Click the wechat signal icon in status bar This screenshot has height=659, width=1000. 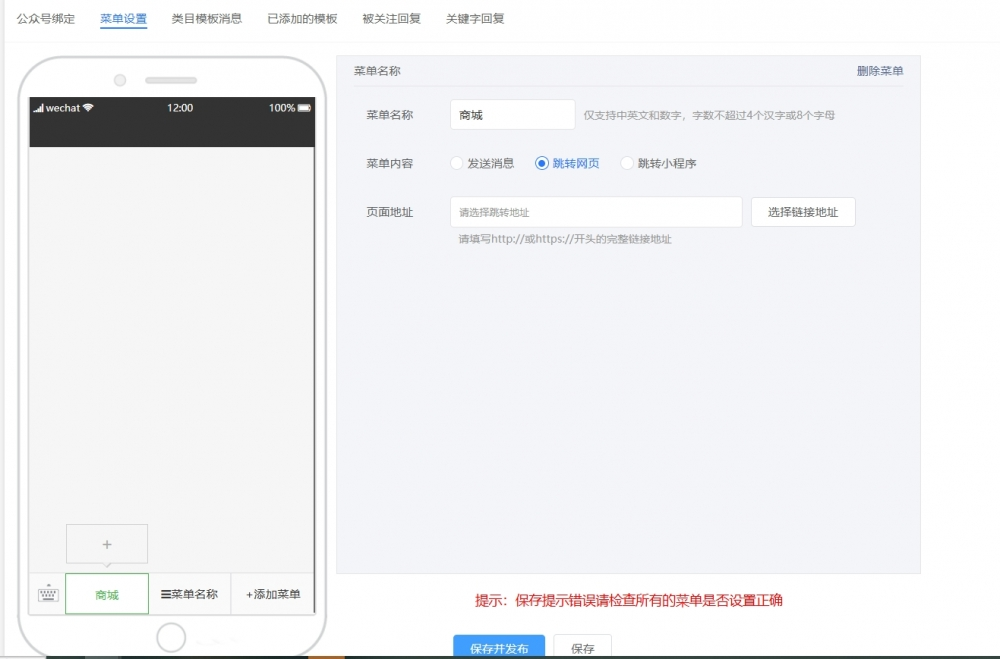pos(38,108)
